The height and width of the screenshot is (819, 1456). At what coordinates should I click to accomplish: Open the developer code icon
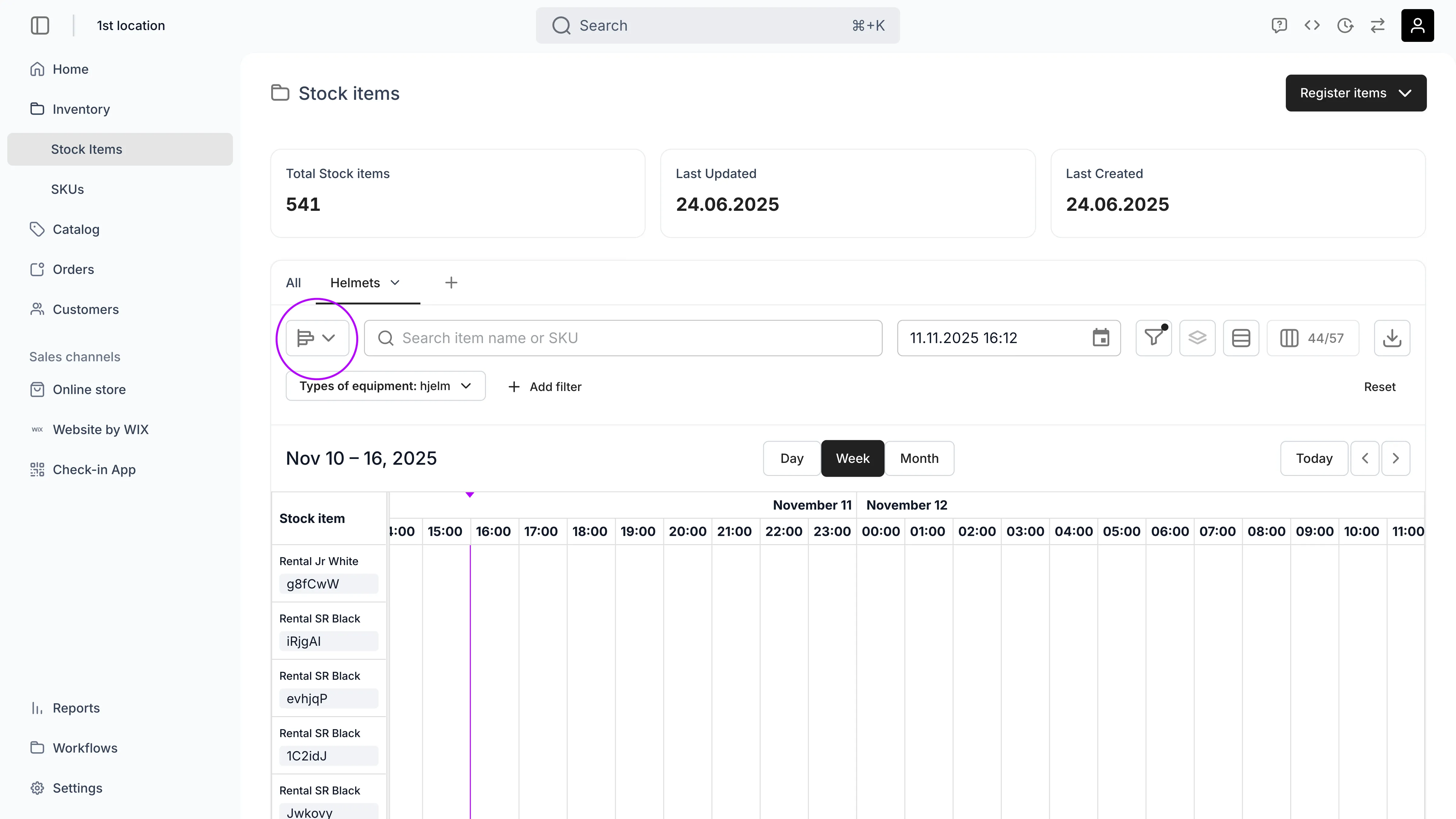pyautogui.click(x=1312, y=25)
